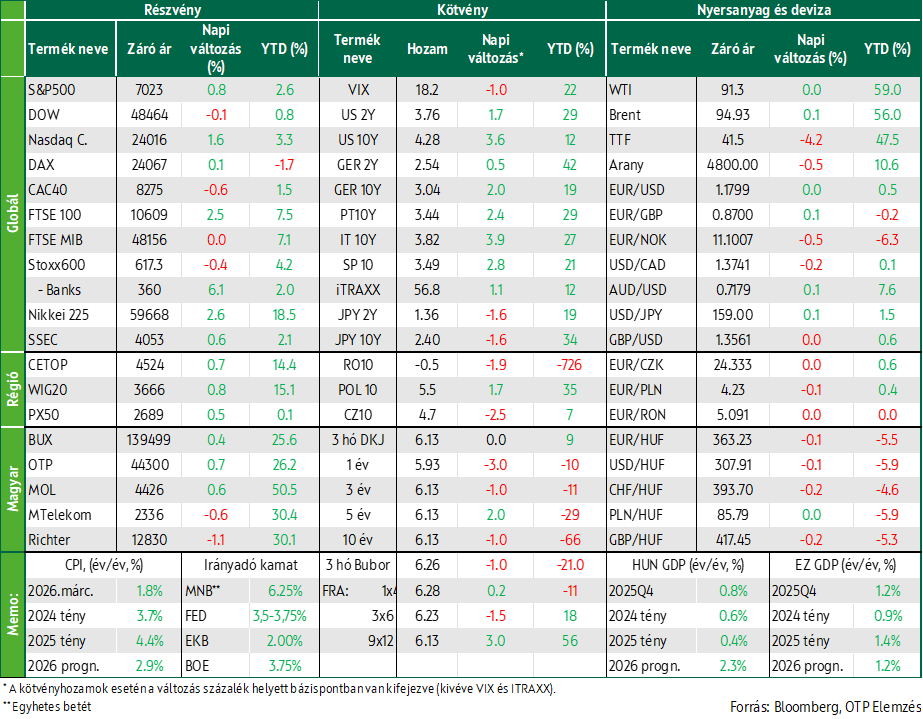Select the Arany closing price 4800.00
The width and height of the screenshot is (923, 719).
point(732,165)
